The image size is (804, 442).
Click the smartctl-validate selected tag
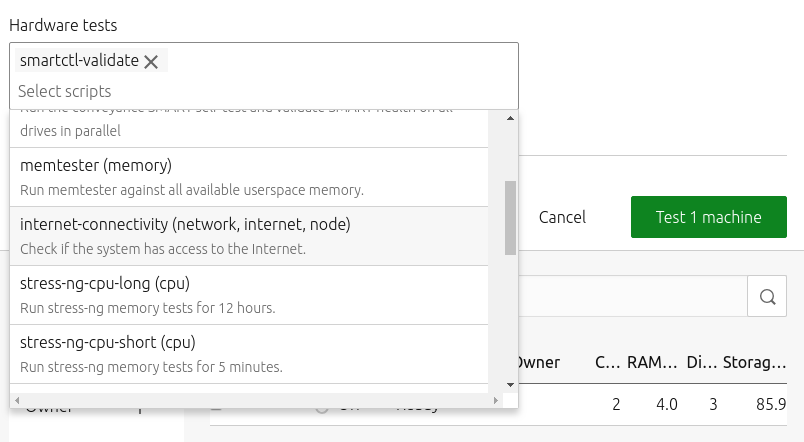(80, 61)
